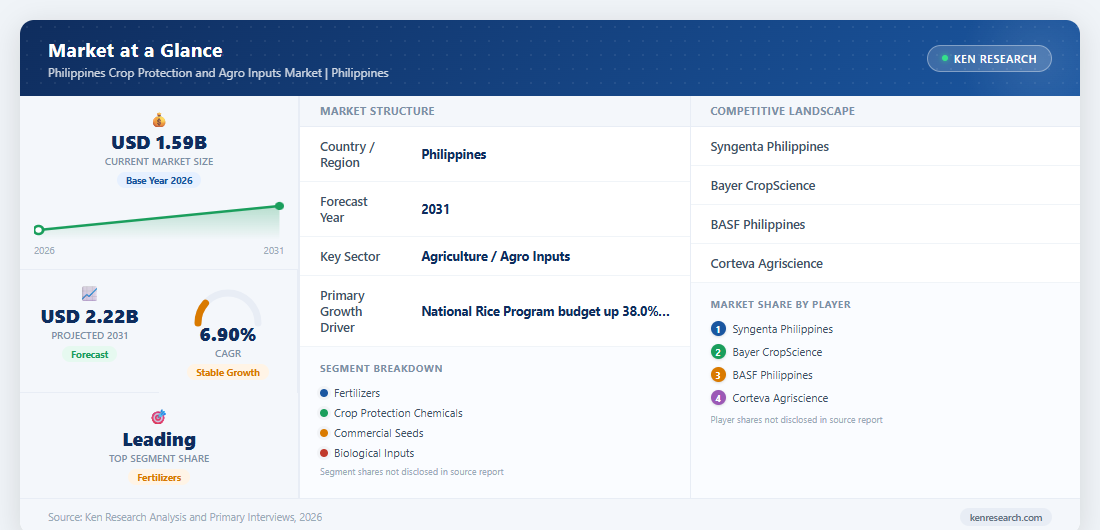Viewport: 1100px width, 530px height.
Task: Click the target icon above Leading
Action: pos(159,417)
